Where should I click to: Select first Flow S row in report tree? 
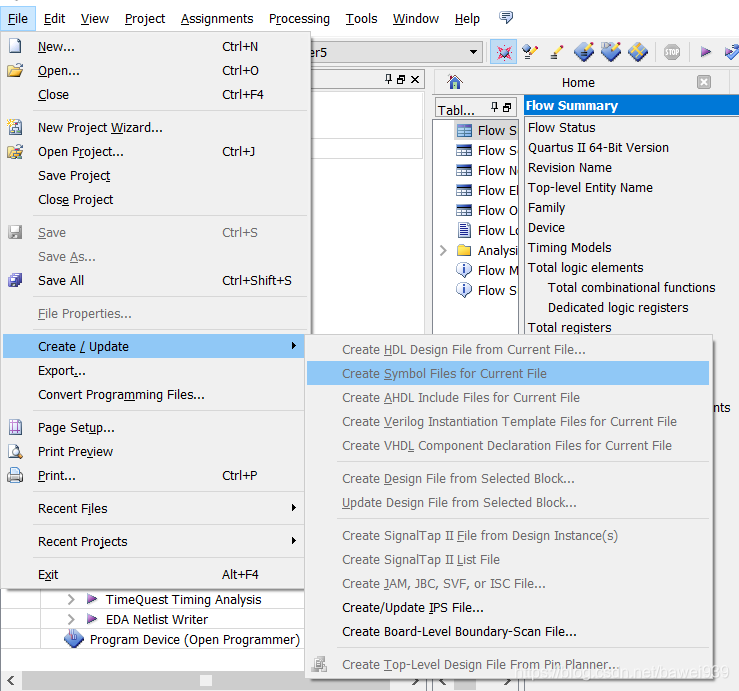tap(486, 130)
